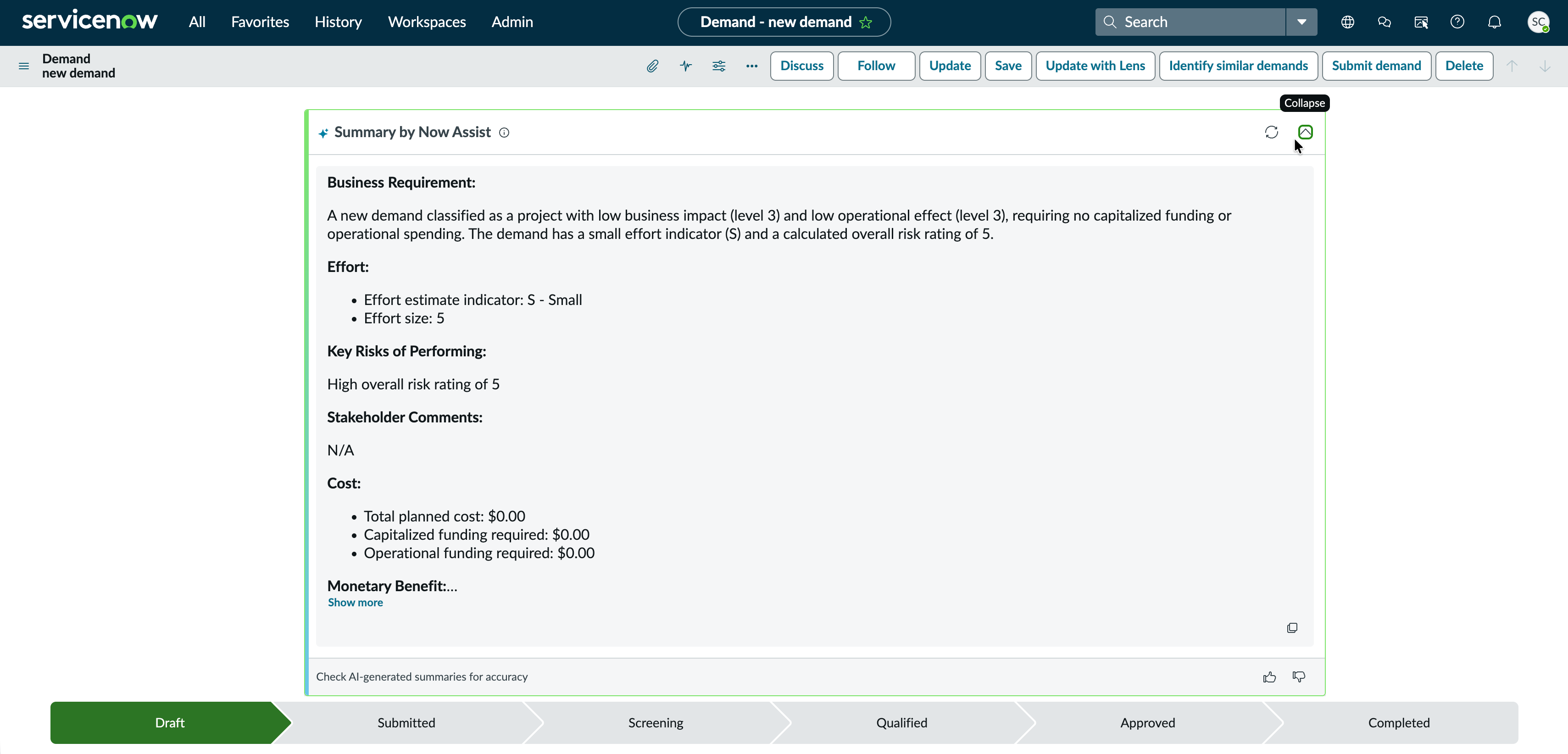Open the chat conversations icon
This screenshot has width=1568, height=754.
1384,22
